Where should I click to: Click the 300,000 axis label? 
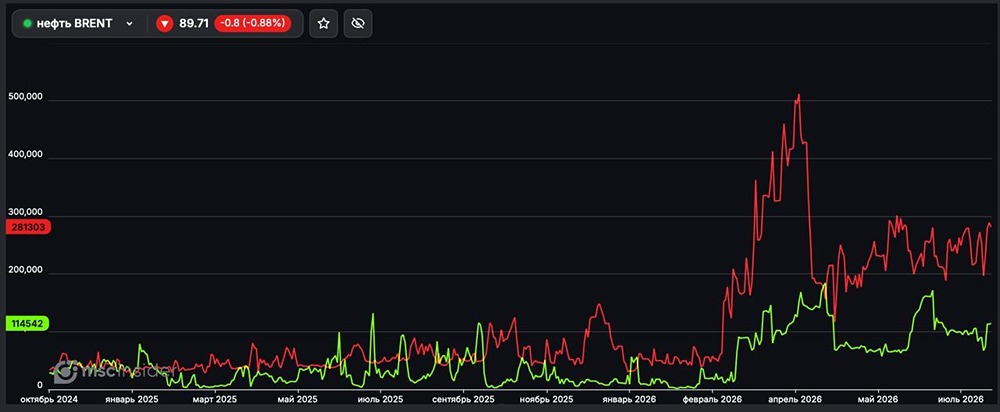point(26,212)
